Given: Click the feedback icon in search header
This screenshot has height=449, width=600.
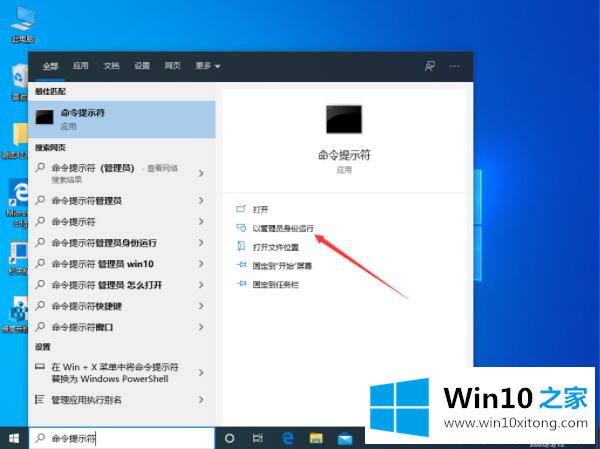Looking at the screenshot, I should click(x=430, y=66).
